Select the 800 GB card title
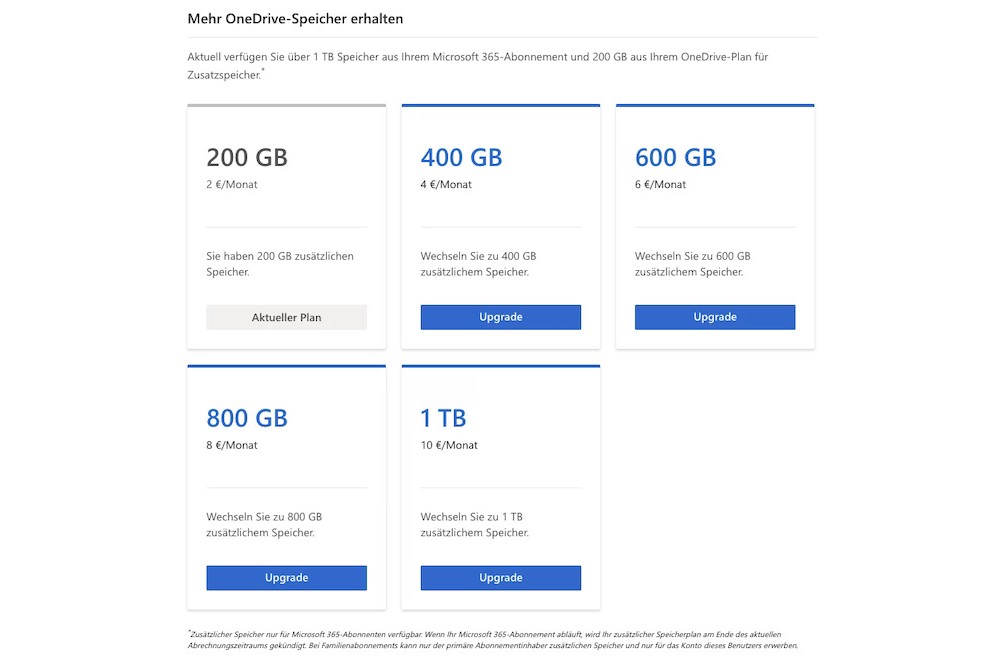This screenshot has height=665, width=1003. pyautogui.click(x=247, y=418)
